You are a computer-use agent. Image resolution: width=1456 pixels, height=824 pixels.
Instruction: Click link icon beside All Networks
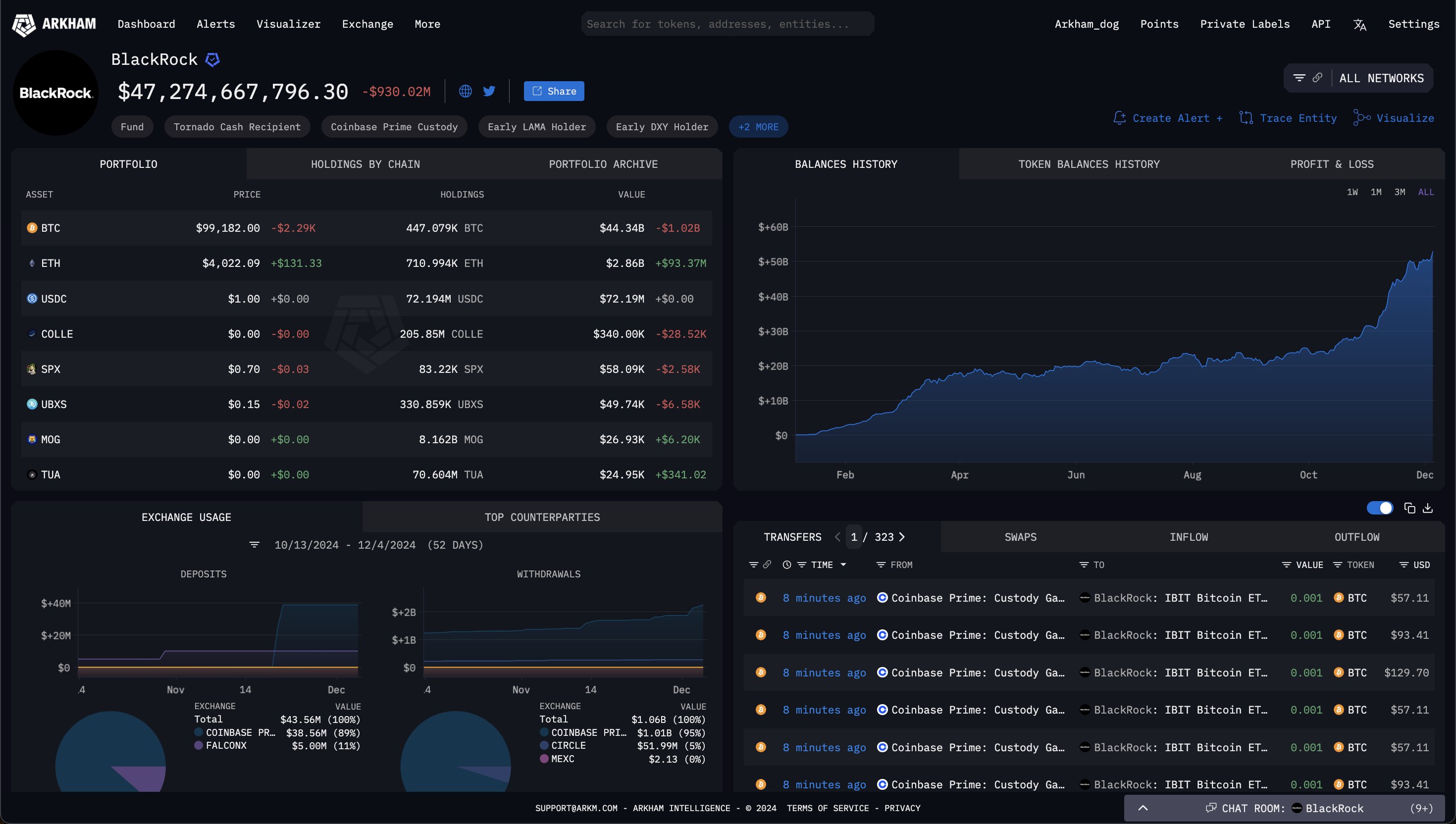point(1317,78)
